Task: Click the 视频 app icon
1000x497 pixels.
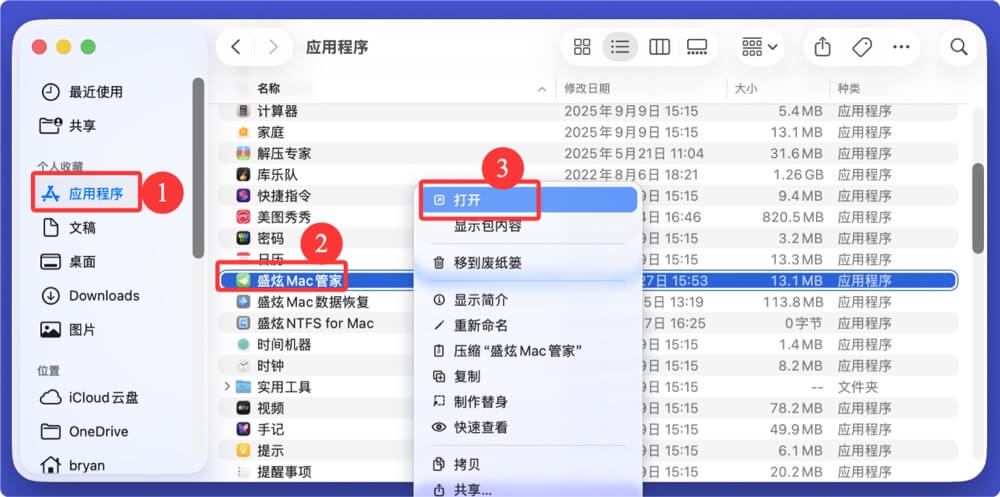Action: (x=243, y=408)
